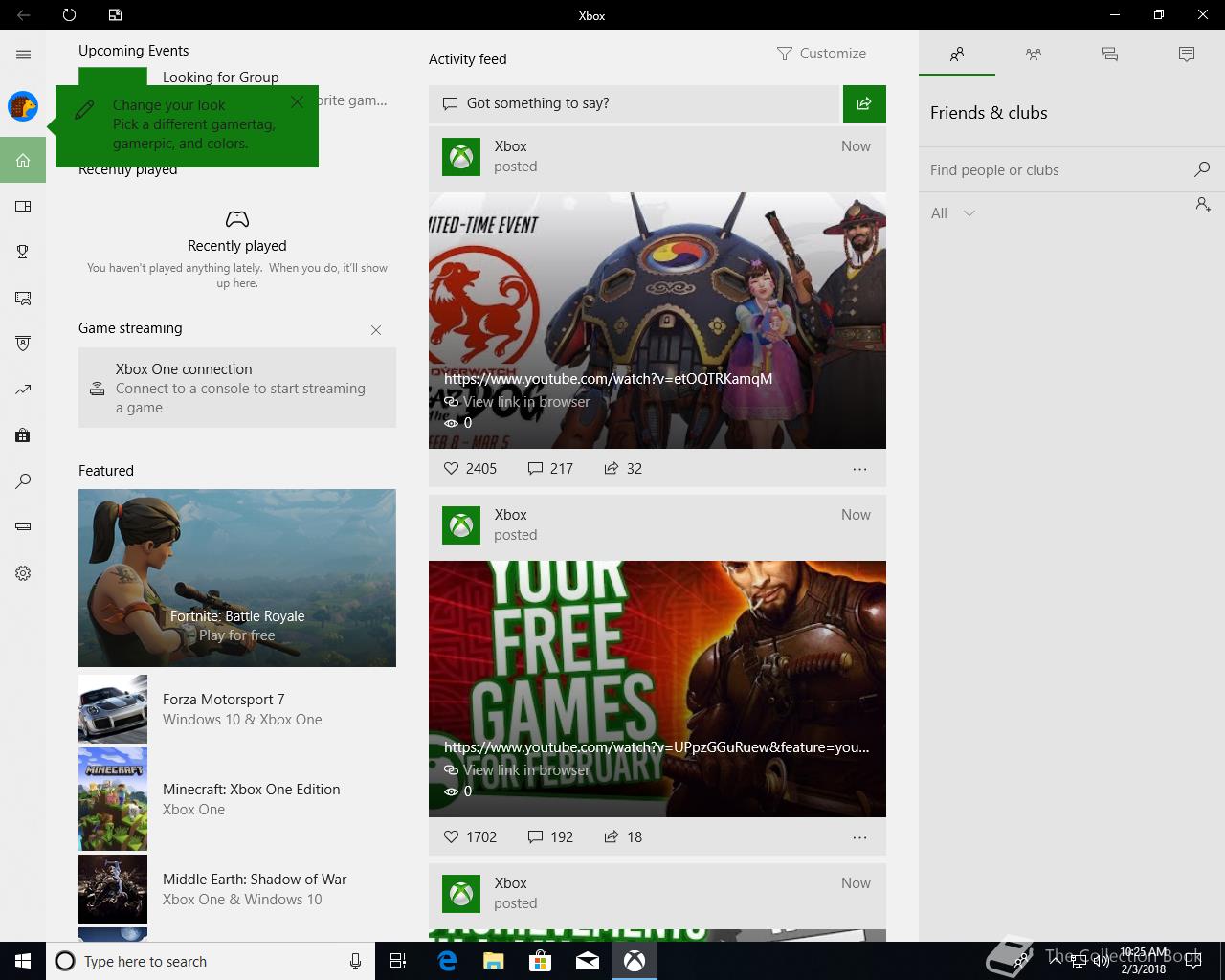The height and width of the screenshot is (980, 1225).
Task: Open comments on post with 192 comments
Action: [x=550, y=837]
